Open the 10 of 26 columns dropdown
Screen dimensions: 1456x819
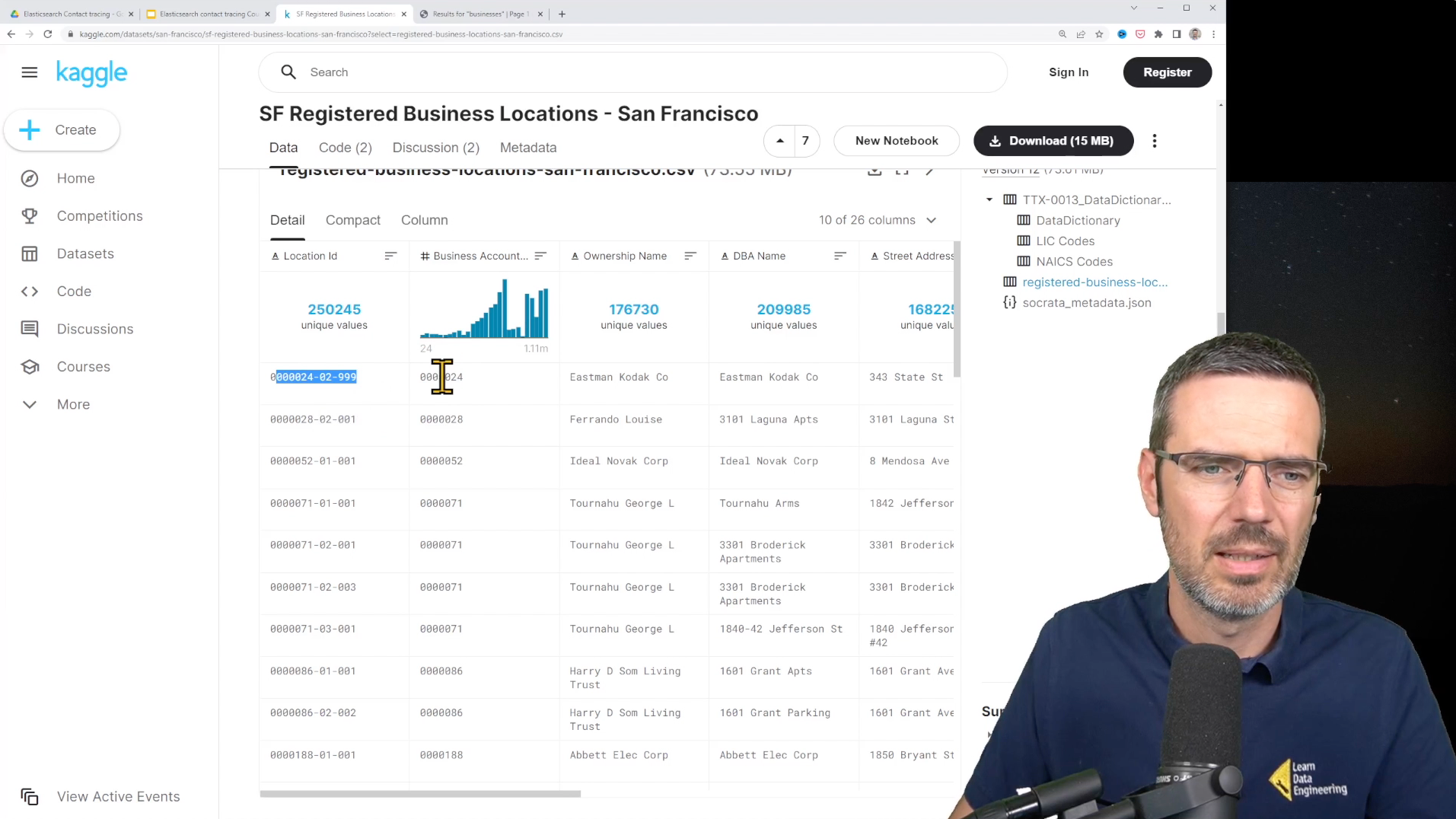pos(878,220)
